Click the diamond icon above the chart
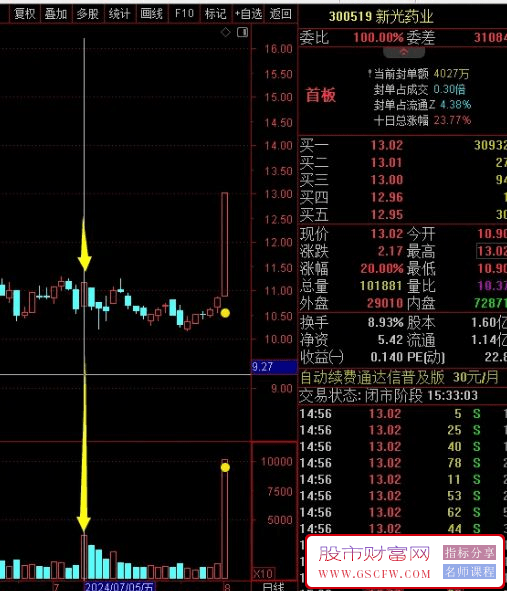 (x=225, y=32)
